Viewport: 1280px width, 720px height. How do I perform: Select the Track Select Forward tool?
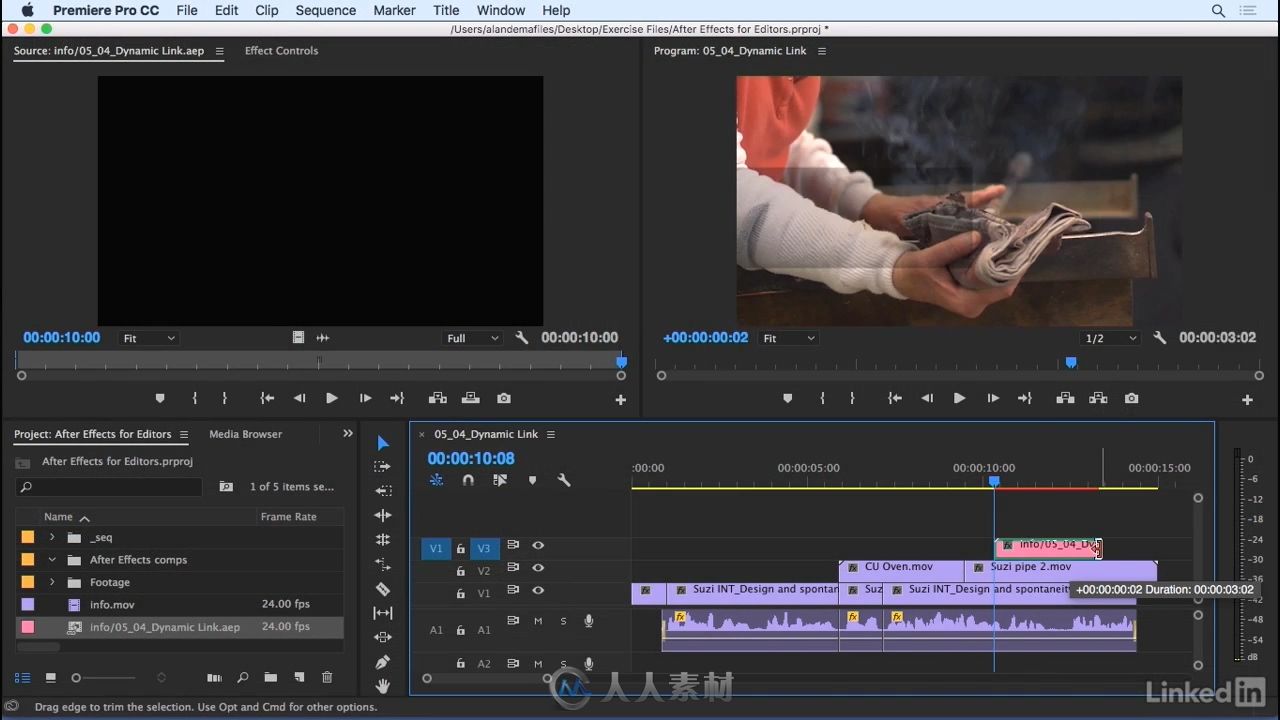tap(382, 467)
